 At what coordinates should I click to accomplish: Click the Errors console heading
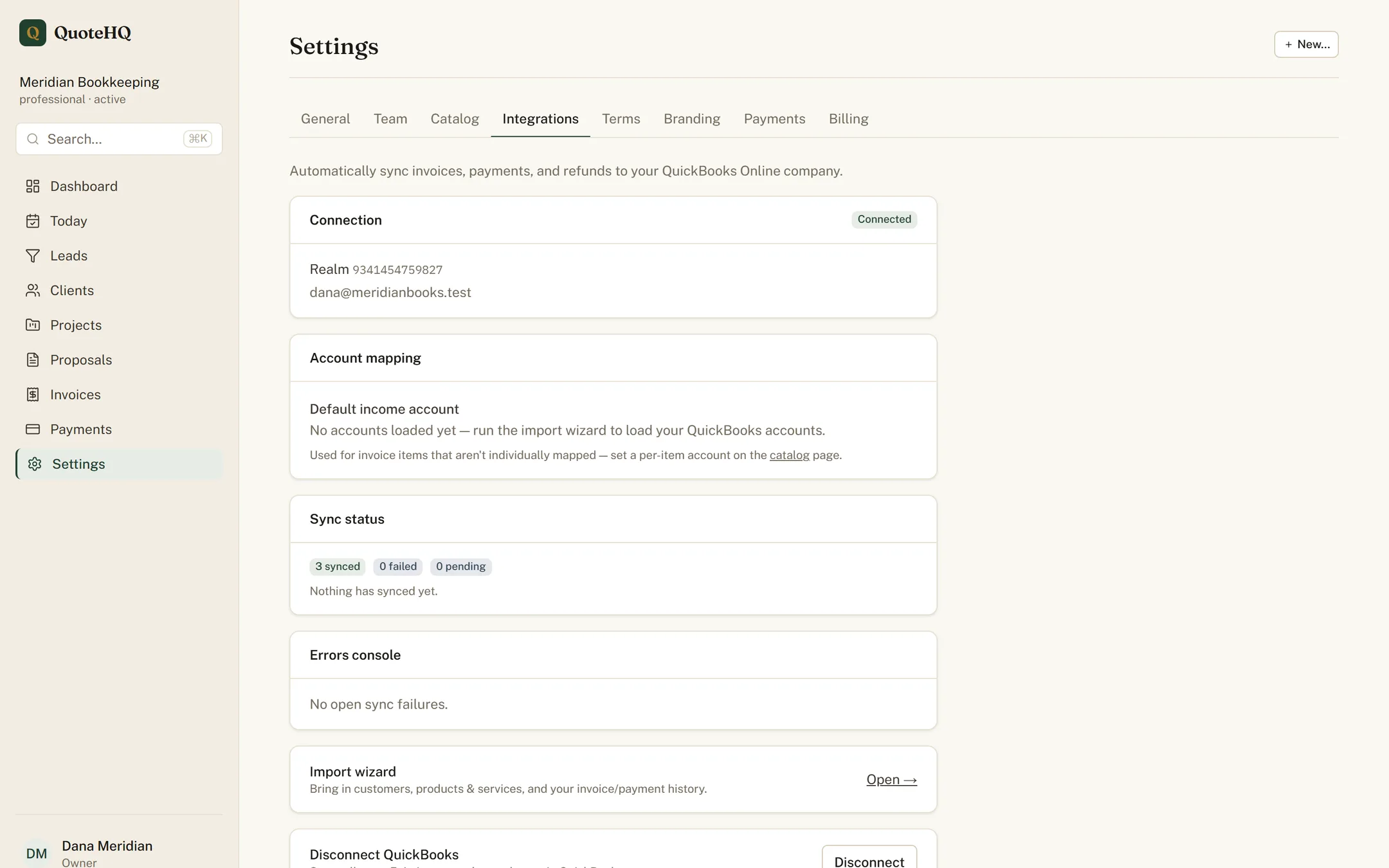click(x=355, y=655)
